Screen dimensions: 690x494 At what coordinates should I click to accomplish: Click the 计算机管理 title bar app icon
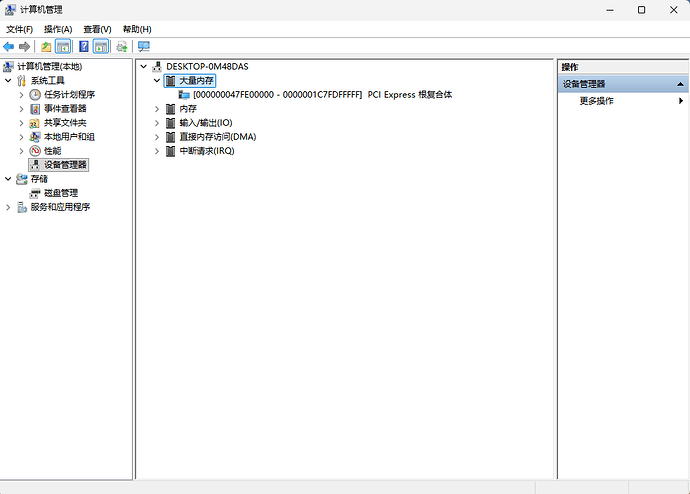[10, 10]
